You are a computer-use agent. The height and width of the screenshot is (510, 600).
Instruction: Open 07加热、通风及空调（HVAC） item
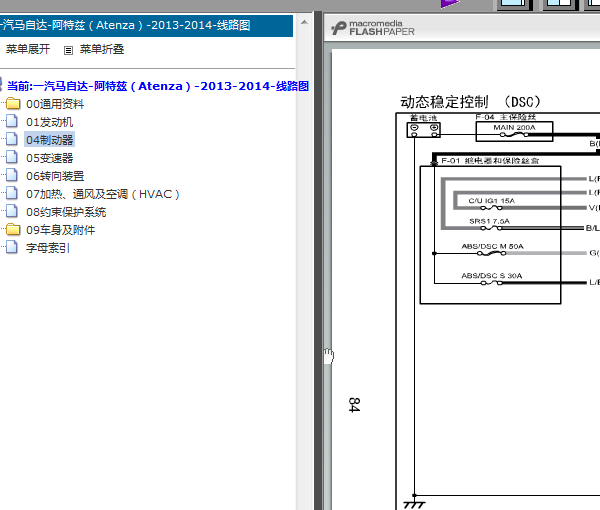103,194
